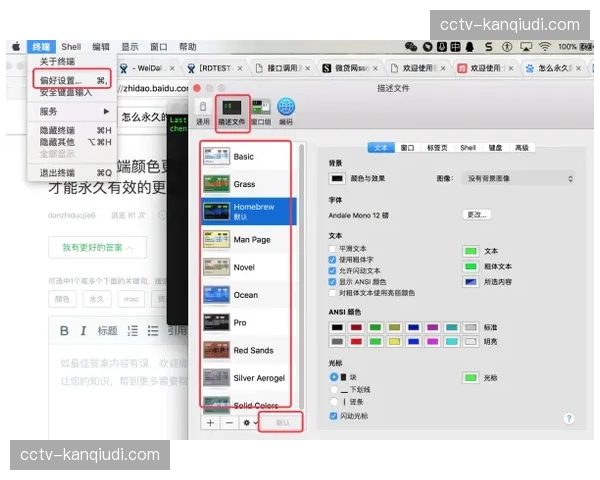Choose Preferences (偏好设置...) from Terminal menu
The height and width of the screenshot is (480, 600).
72,80
